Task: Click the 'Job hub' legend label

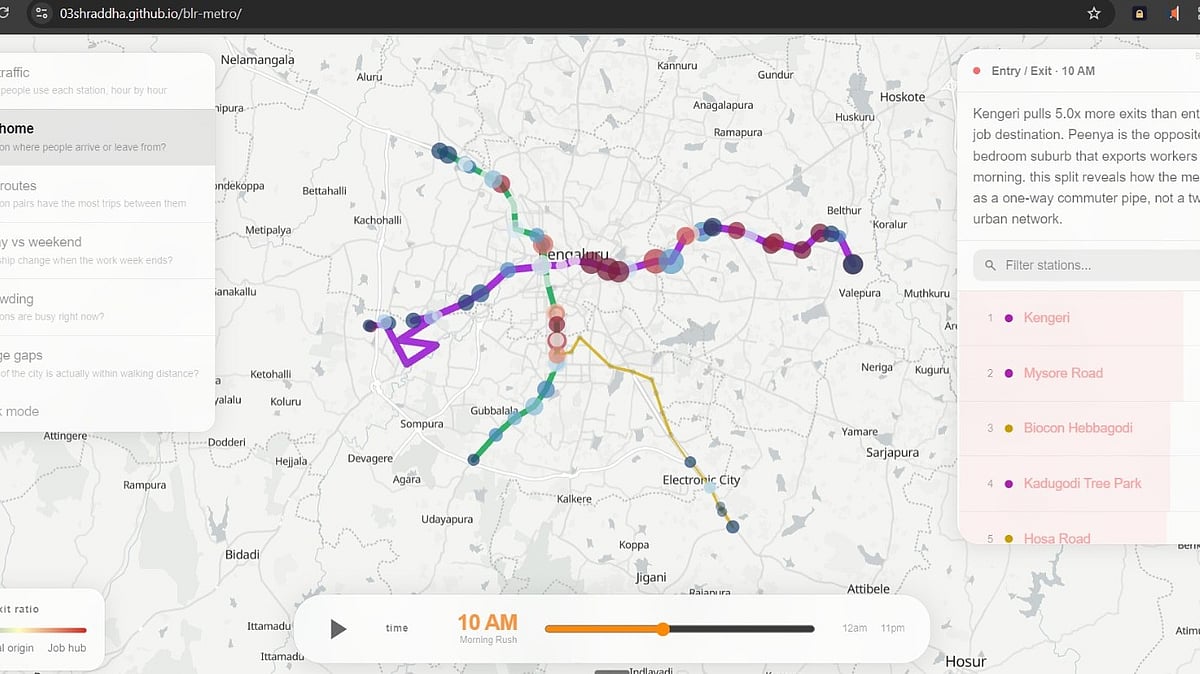Action: pyautogui.click(x=66, y=648)
